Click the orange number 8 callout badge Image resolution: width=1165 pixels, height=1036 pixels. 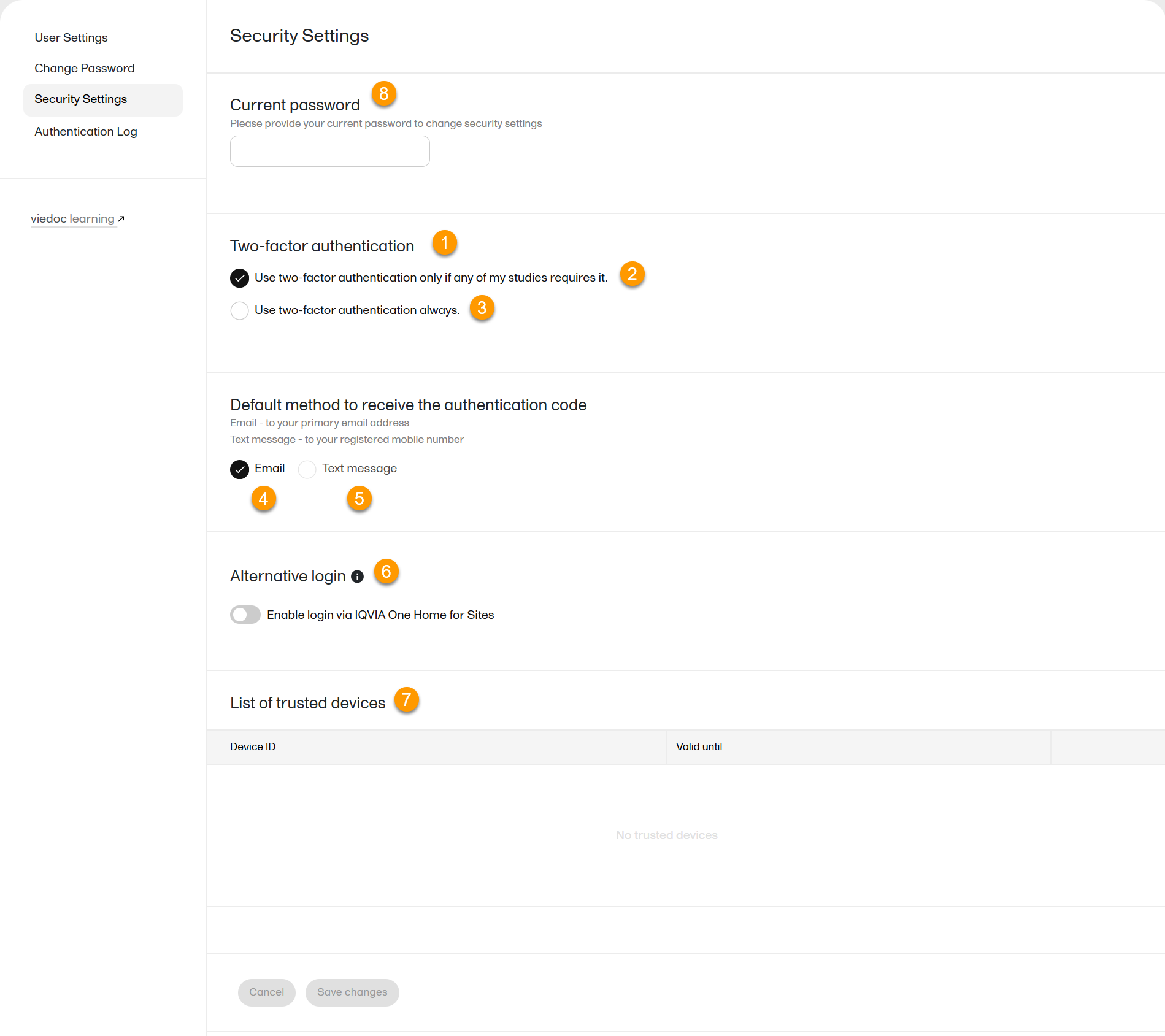tap(383, 94)
